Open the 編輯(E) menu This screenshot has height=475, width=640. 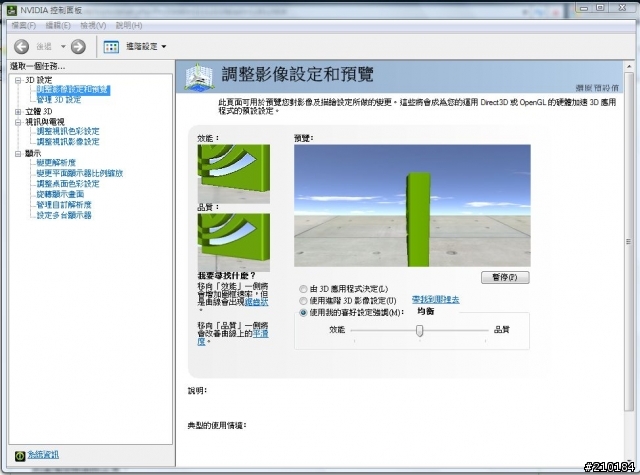(58, 26)
